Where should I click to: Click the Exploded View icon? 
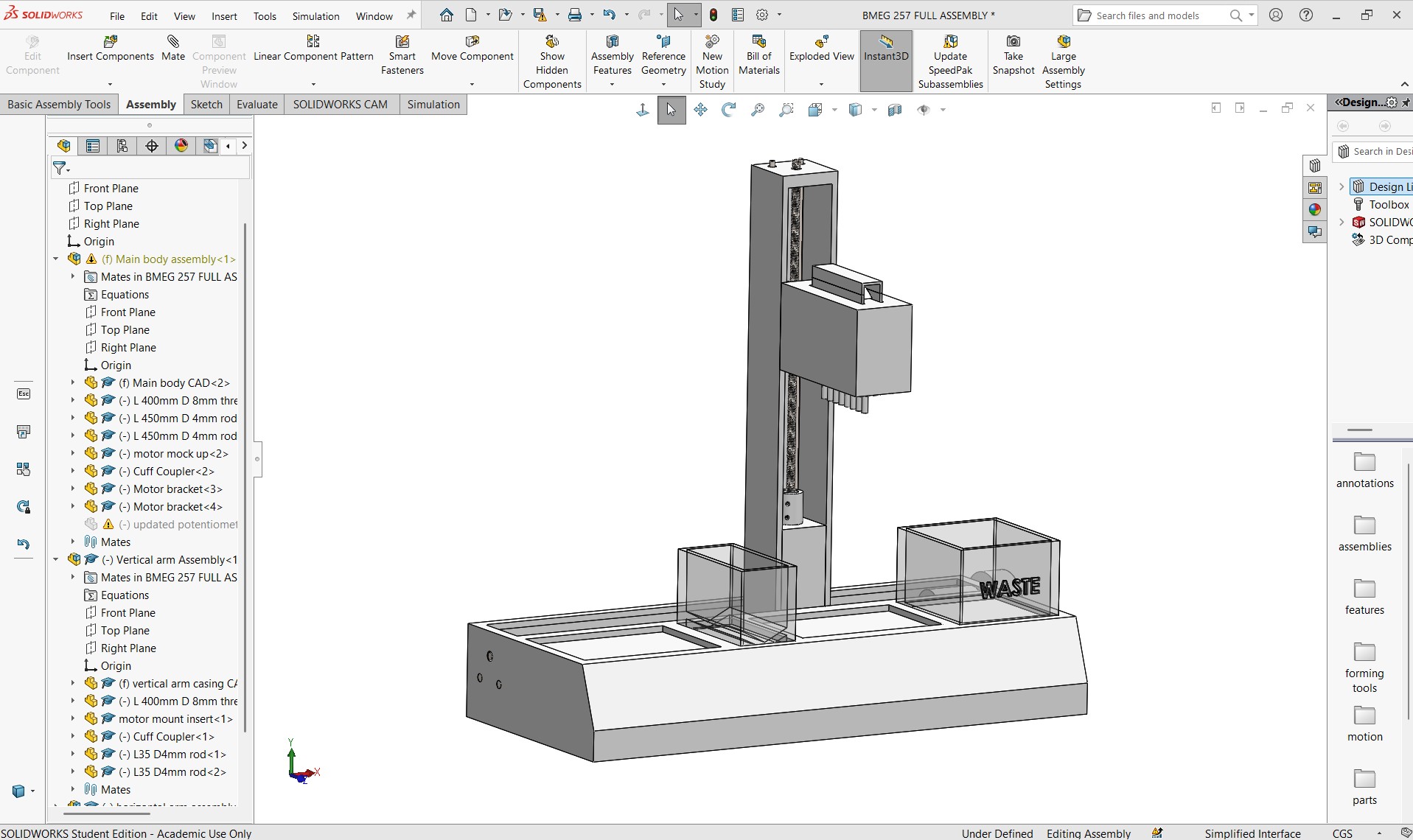(x=821, y=42)
